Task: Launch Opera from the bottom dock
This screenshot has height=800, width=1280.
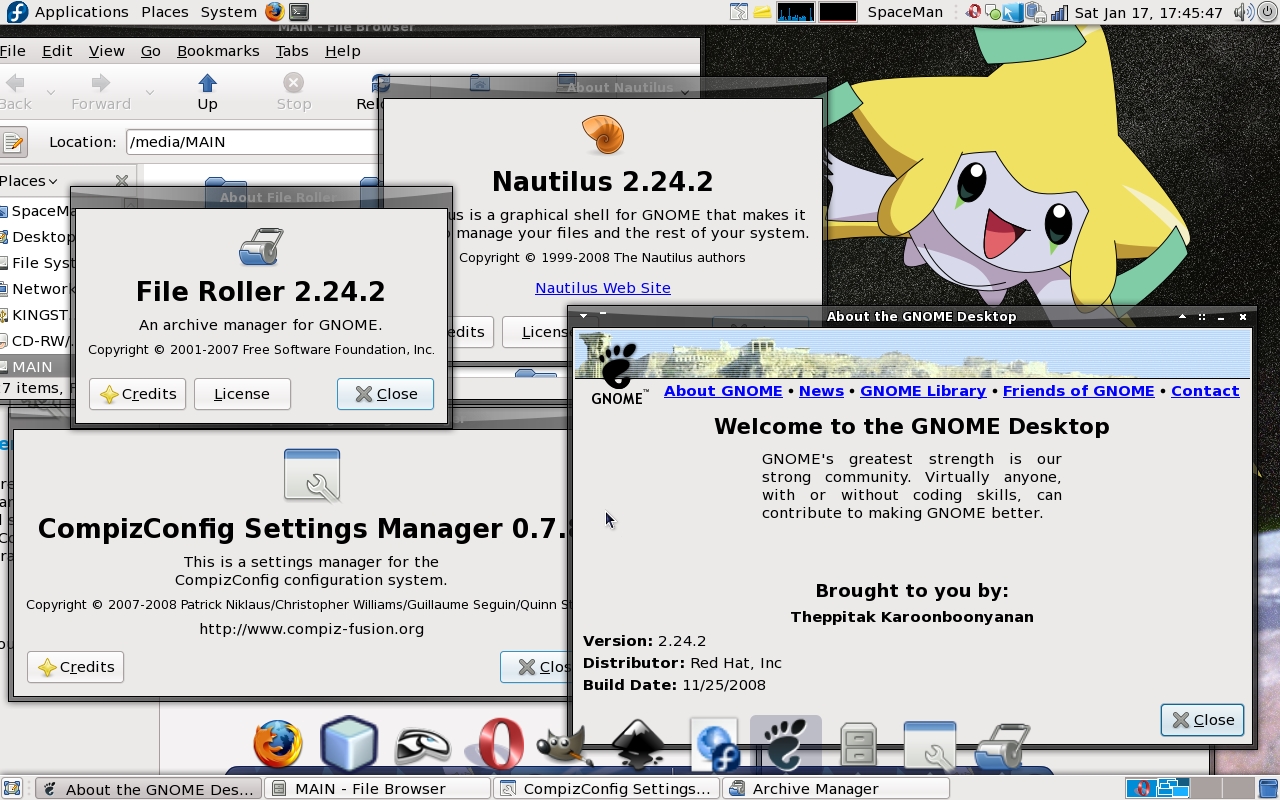Action: (500, 745)
